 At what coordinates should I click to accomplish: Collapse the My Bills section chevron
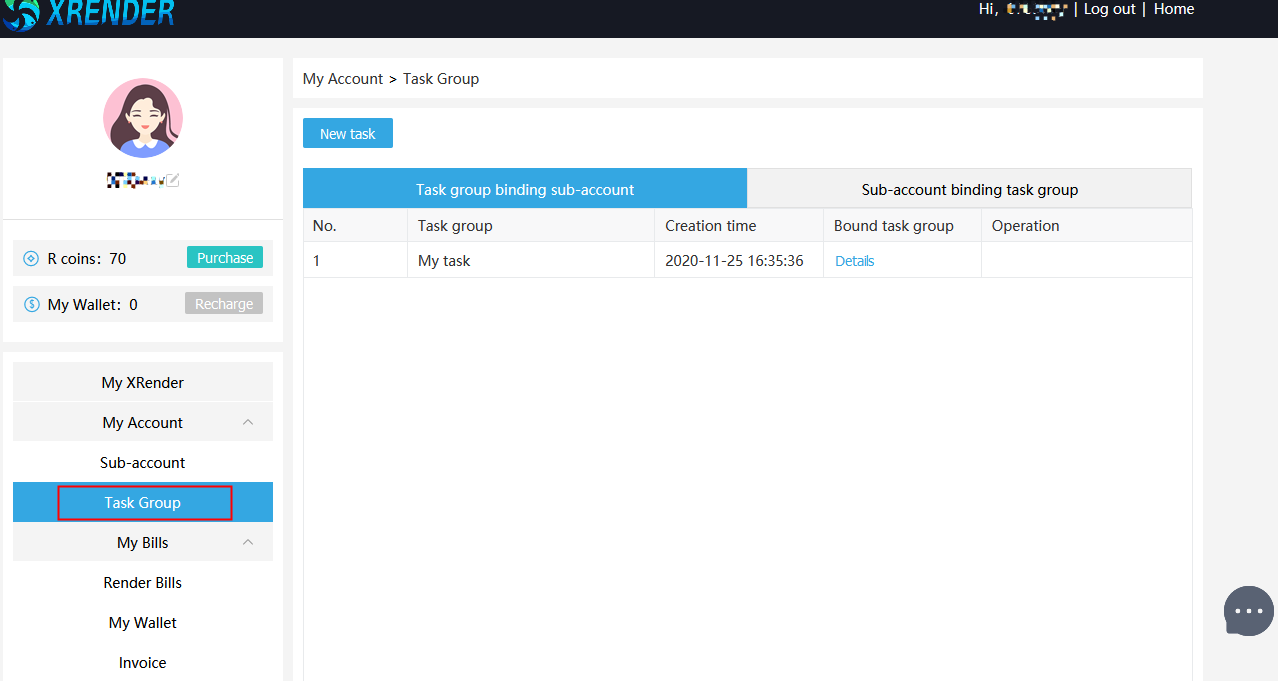pyautogui.click(x=248, y=542)
